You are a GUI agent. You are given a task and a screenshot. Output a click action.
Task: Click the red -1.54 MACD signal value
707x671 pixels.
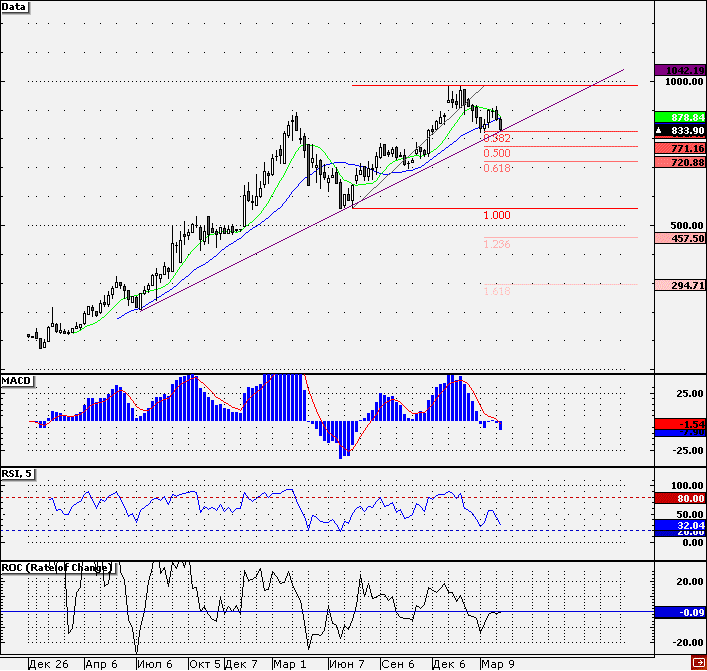coord(680,423)
